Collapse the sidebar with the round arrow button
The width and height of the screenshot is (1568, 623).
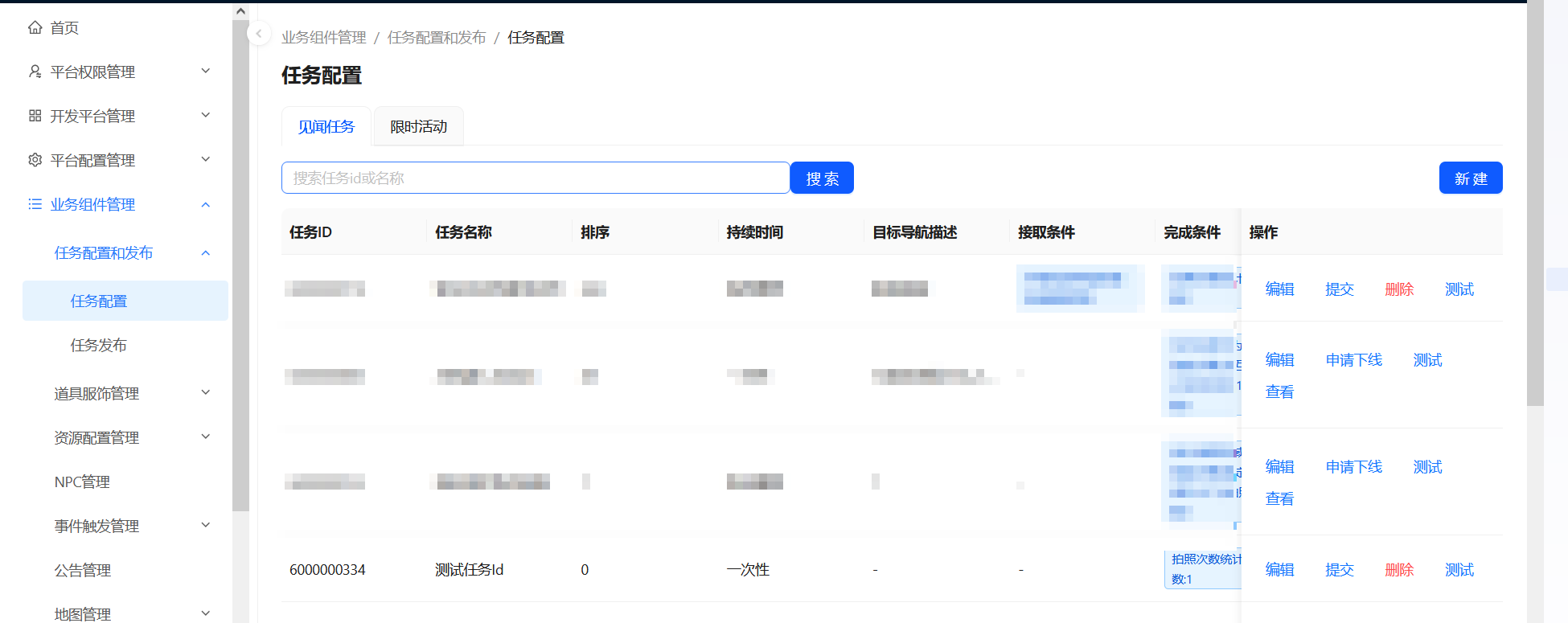coord(259,34)
